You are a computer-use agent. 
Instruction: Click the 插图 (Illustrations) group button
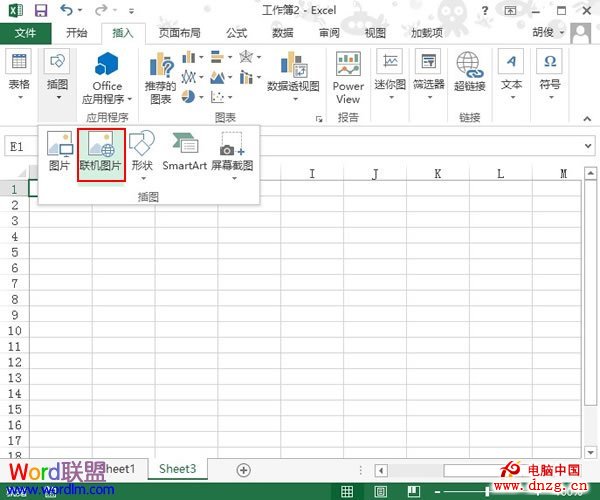tap(57, 74)
